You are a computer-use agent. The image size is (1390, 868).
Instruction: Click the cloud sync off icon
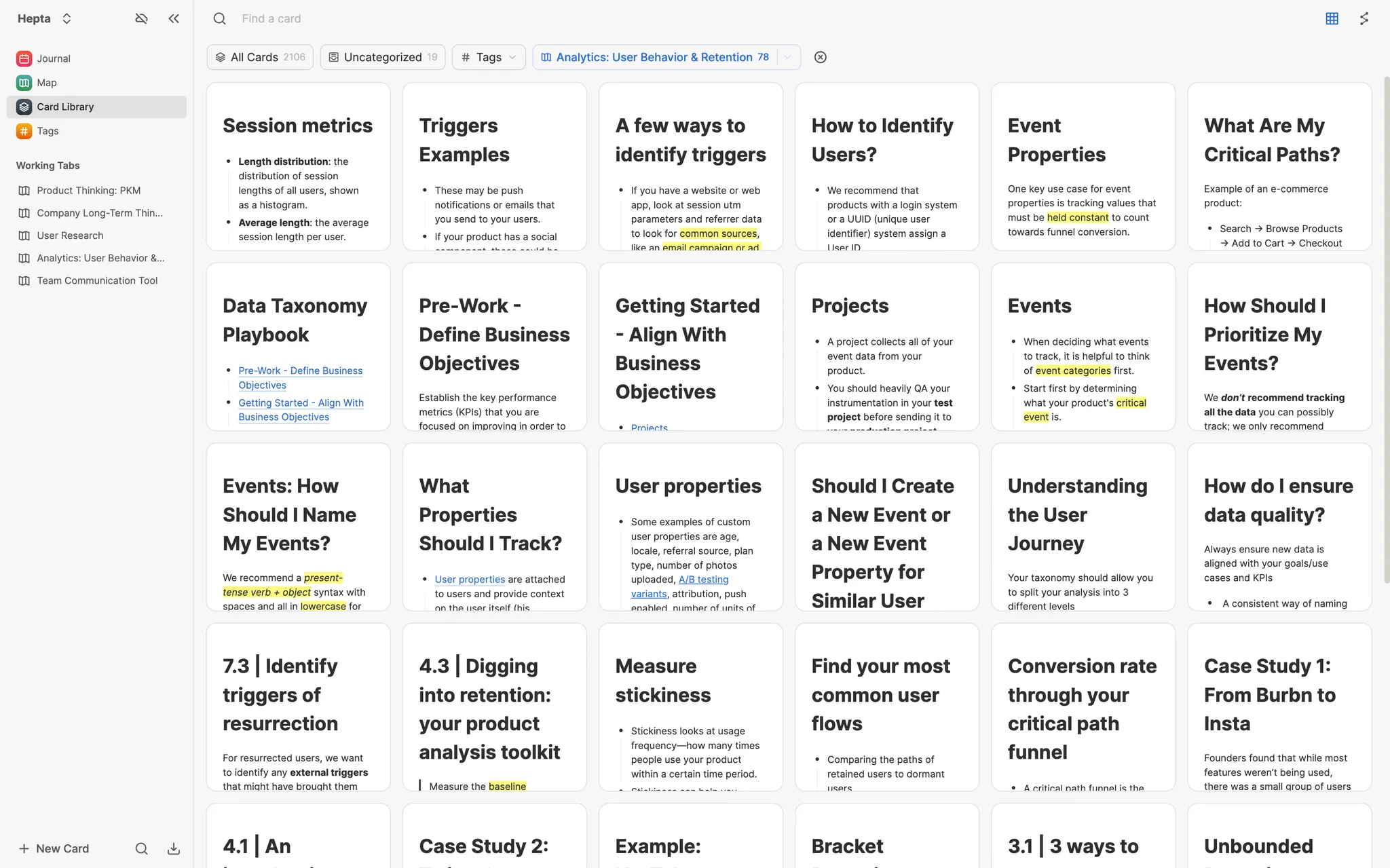click(x=141, y=18)
